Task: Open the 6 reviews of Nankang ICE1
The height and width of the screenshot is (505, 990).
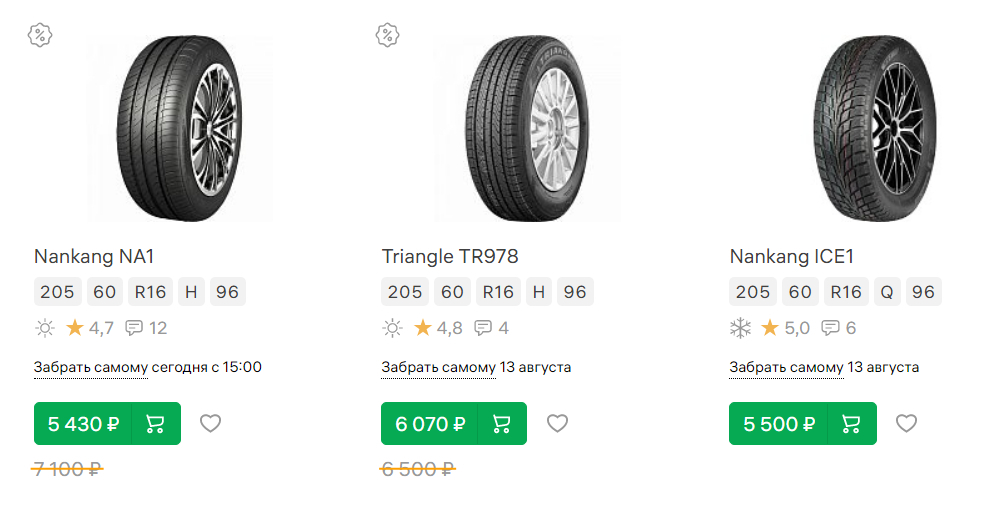Action: [839, 328]
